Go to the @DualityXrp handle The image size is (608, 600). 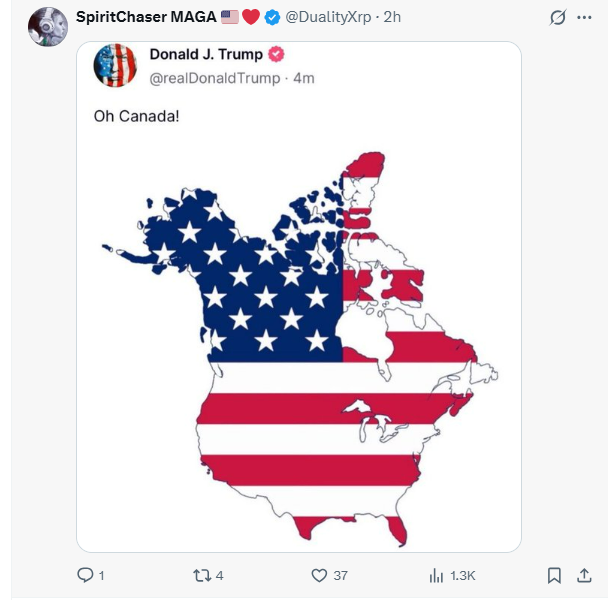pos(330,18)
